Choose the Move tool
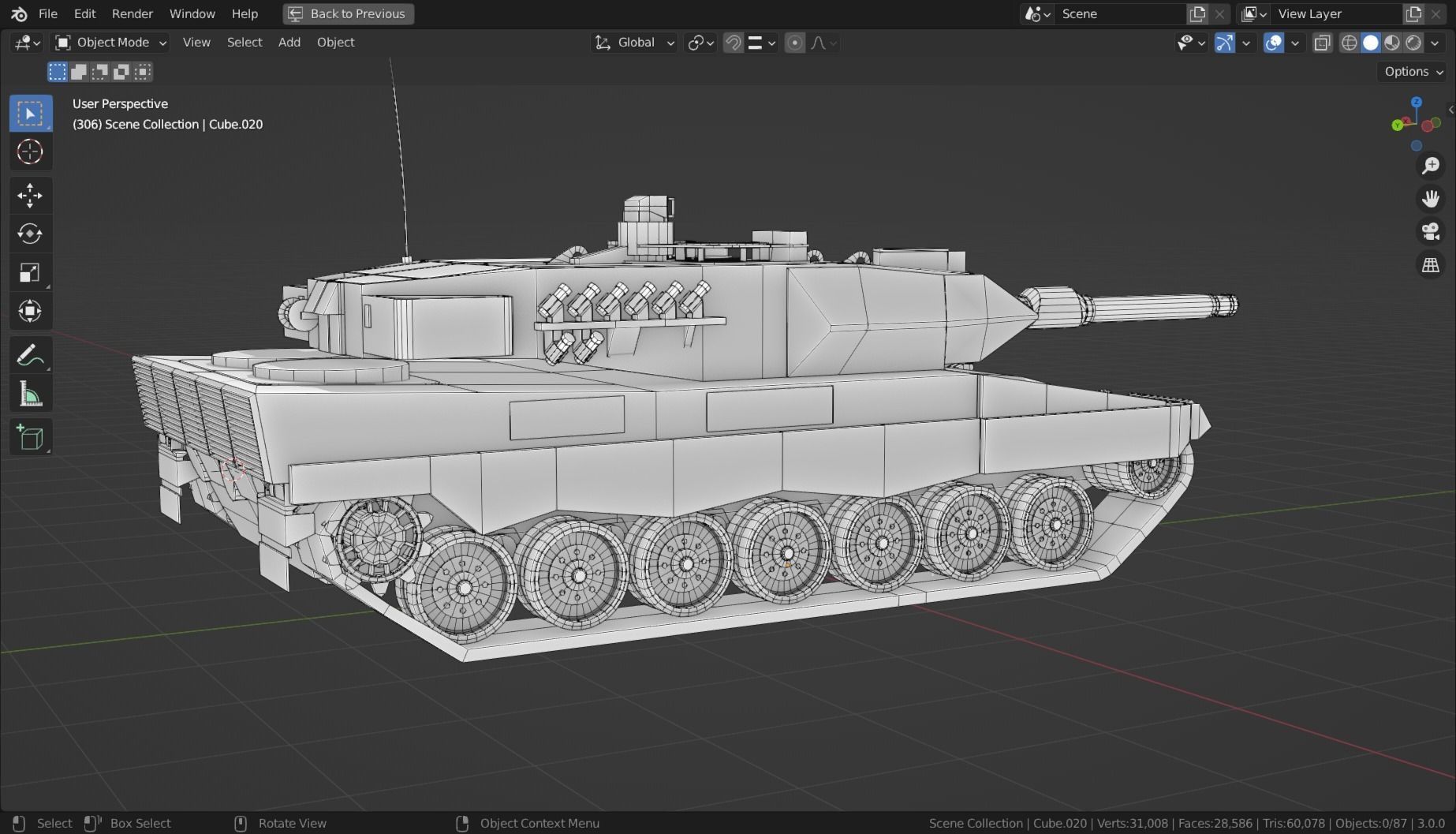1456x834 pixels. coord(31,196)
